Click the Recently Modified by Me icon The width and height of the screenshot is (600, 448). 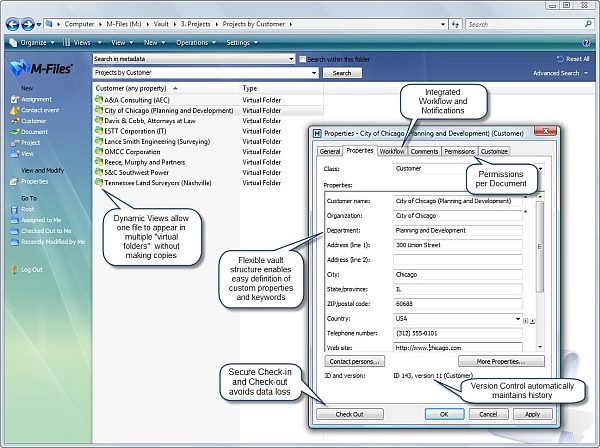point(15,242)
